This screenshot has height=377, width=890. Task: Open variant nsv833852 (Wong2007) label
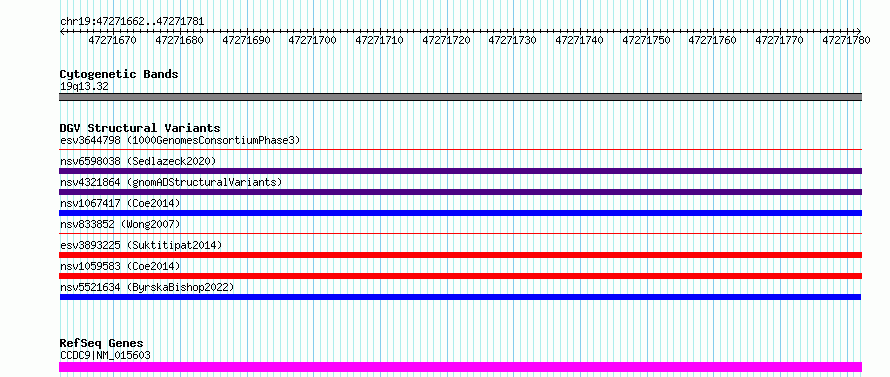point(120,224)
